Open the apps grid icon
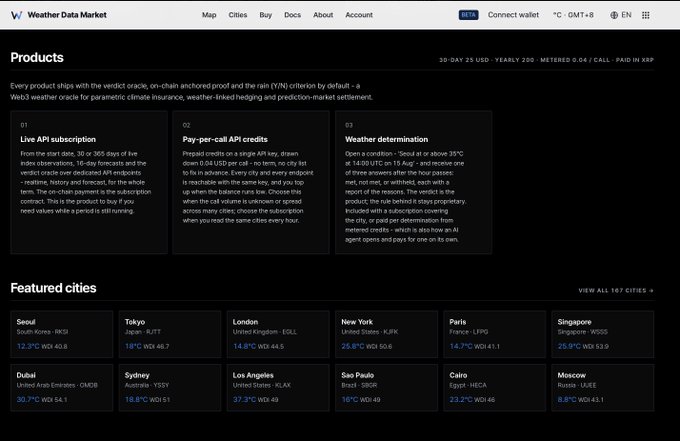The image size is (680, 441). (645, 15)
